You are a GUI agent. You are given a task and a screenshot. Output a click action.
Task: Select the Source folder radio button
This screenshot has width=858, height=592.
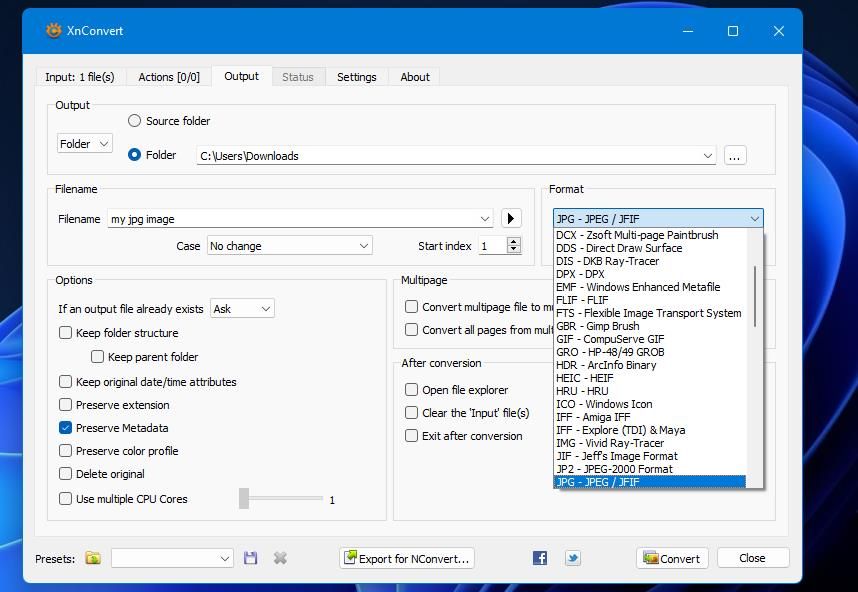(135, 121)
